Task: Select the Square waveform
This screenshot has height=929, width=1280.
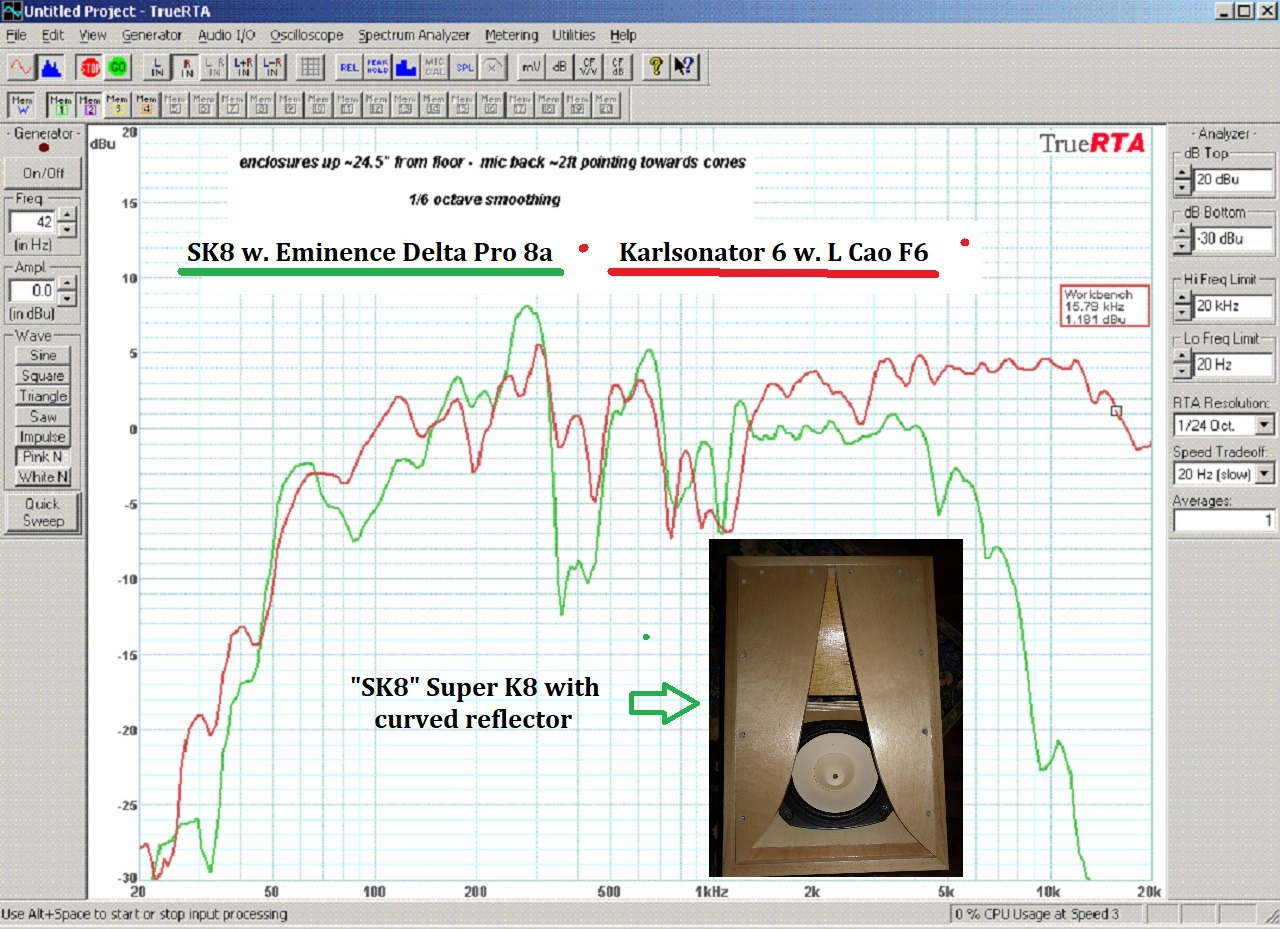Action: tap(43, 376)
